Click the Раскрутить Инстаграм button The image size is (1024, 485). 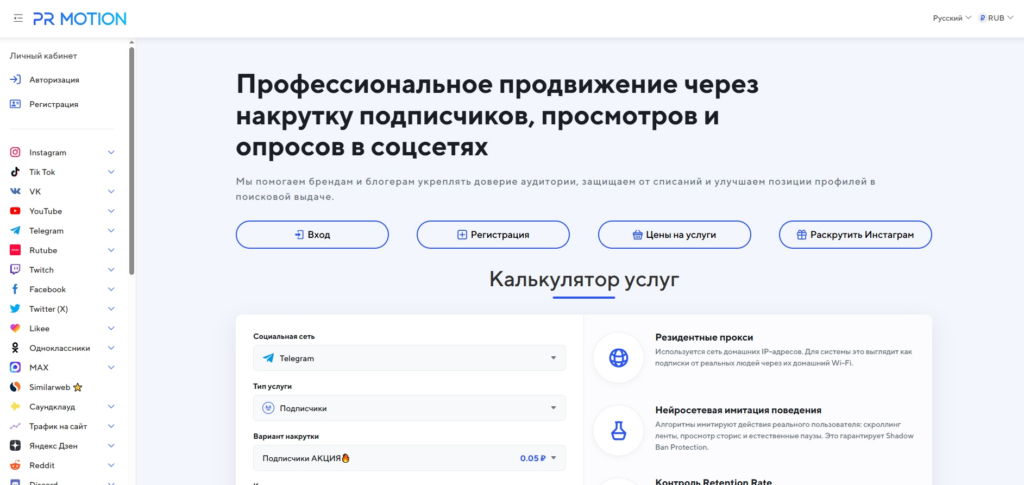(x=856, y=235)
